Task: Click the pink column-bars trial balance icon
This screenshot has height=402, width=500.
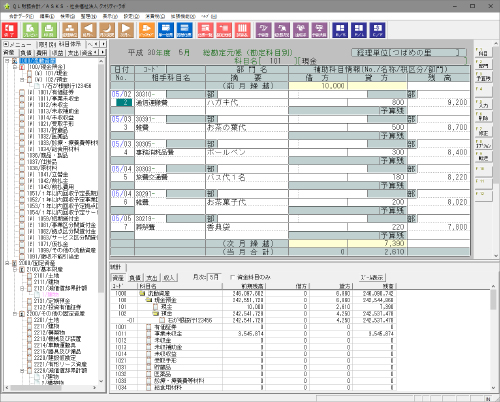Action: [x=242, y=30]
